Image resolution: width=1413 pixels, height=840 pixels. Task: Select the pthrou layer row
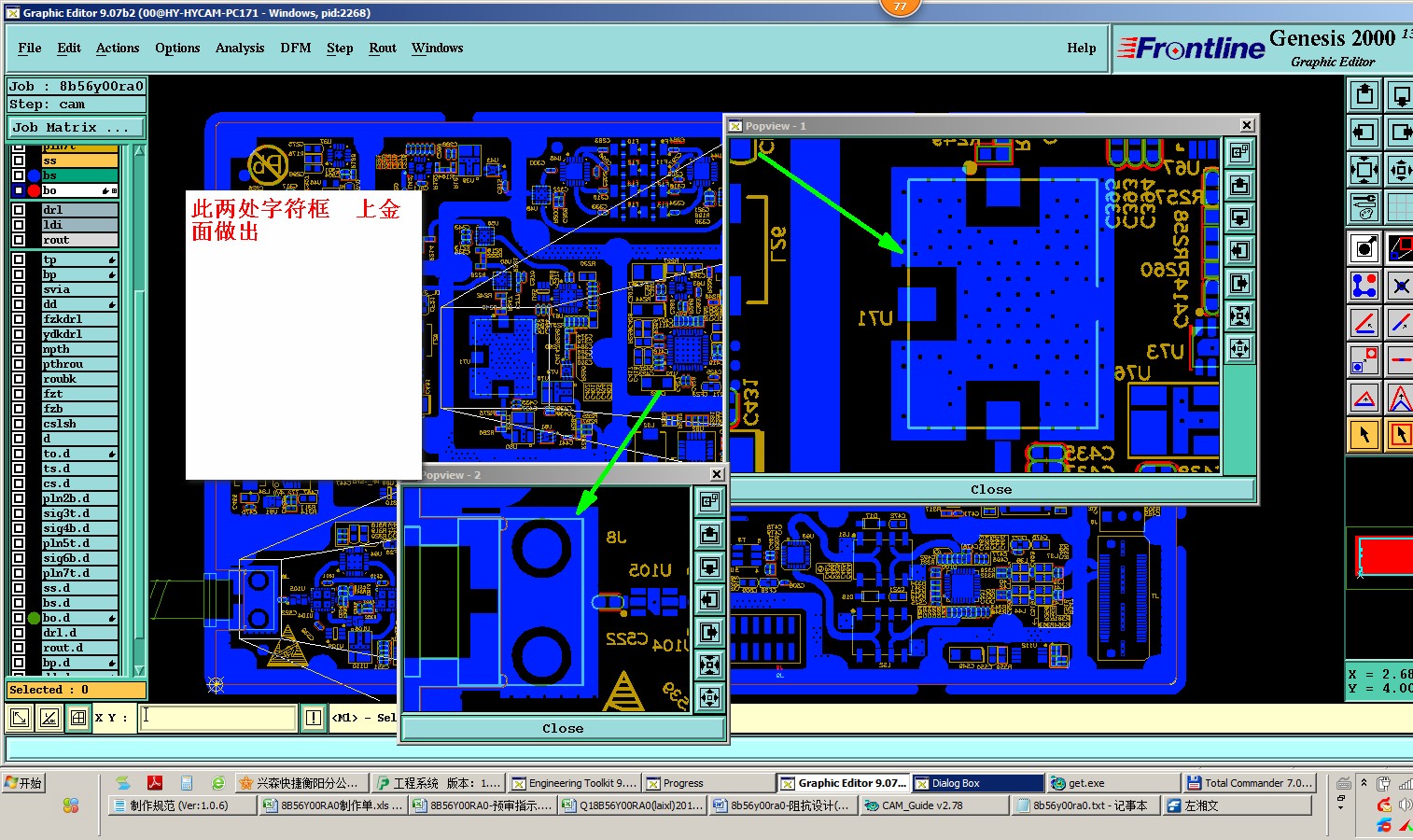(x=79, y=364)
